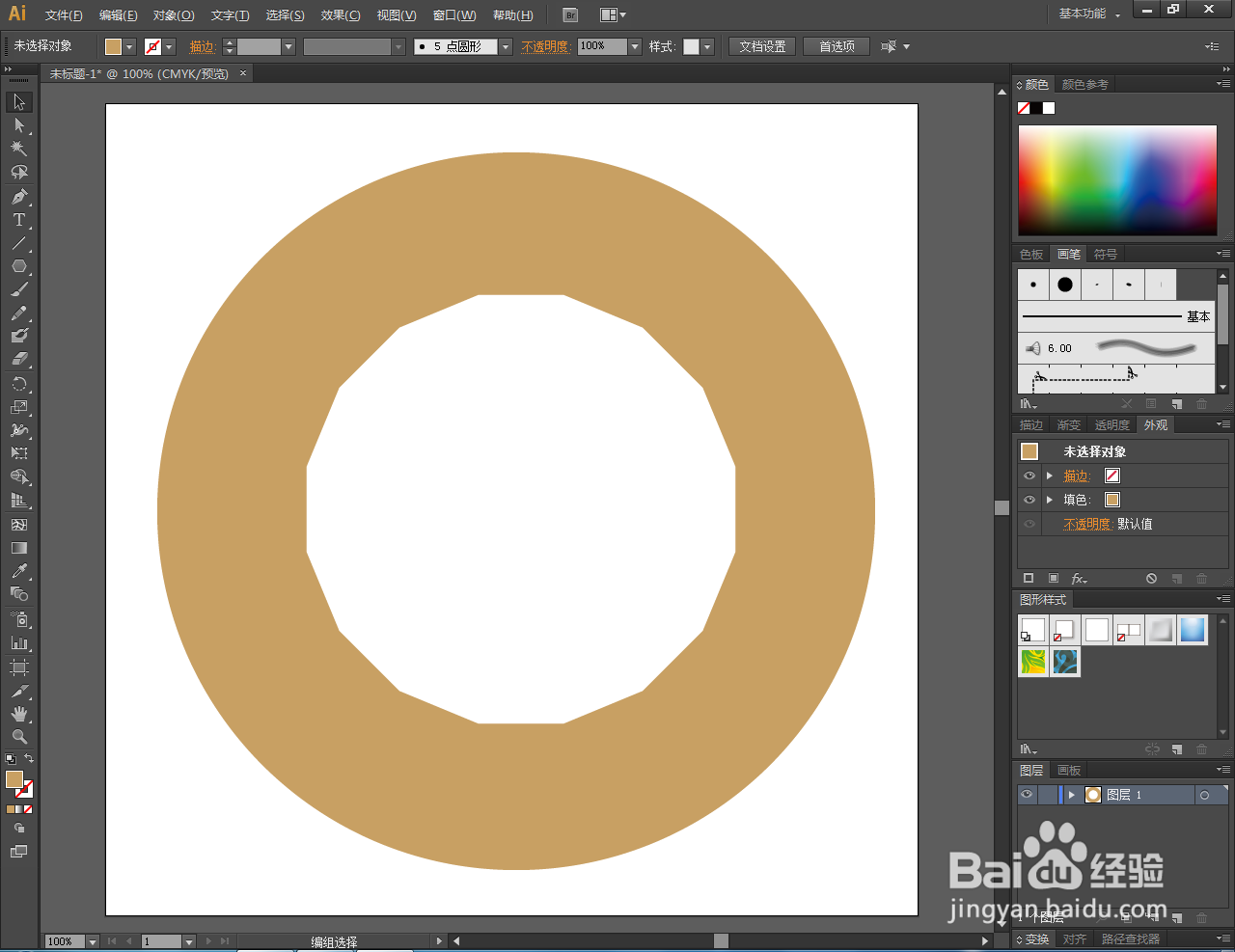Select the Width tool

19,430
